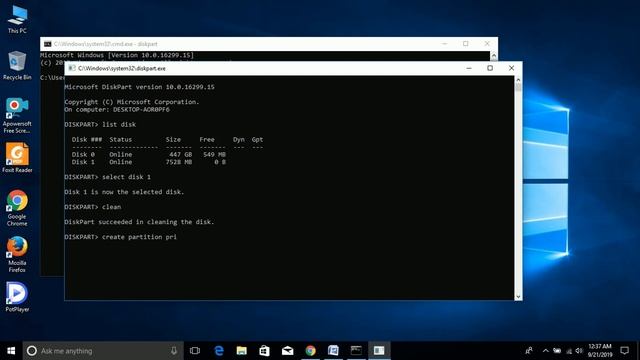Close the cmd.exe background window
640x360 pixels.
tap(487, 44)
